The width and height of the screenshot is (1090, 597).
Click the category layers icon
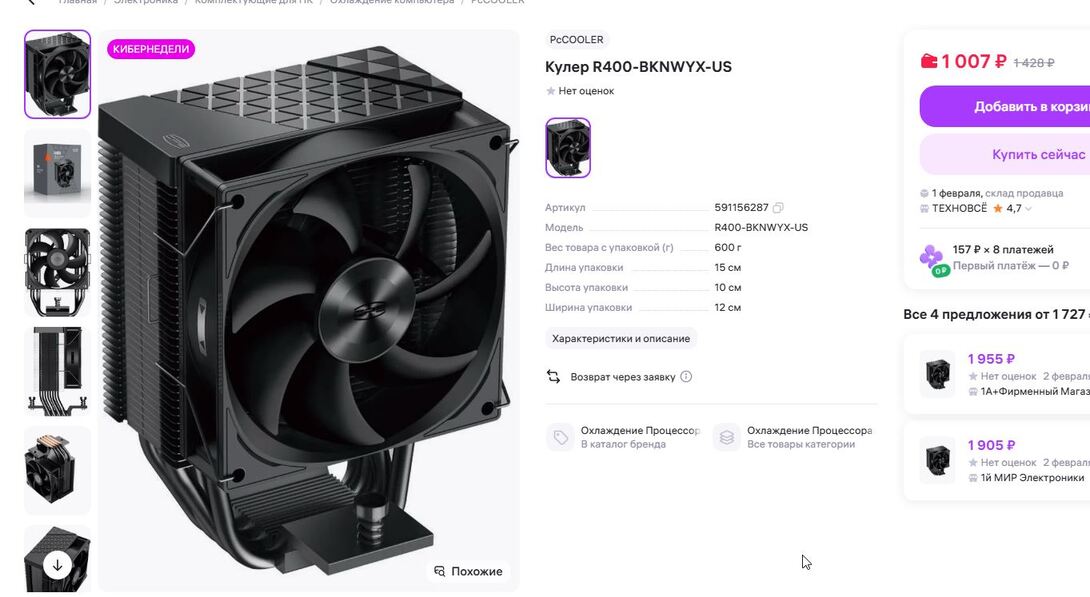click(726, 437)
